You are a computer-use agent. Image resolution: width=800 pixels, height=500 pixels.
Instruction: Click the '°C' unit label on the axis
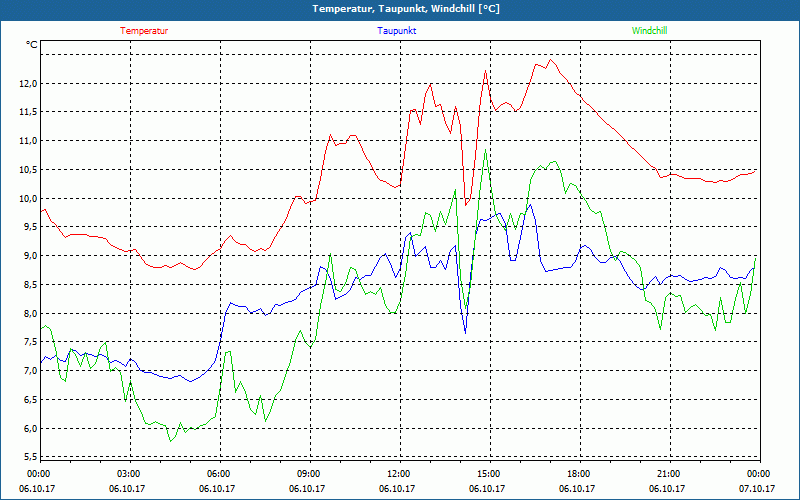pyautogui.click(x=32, y=45)
